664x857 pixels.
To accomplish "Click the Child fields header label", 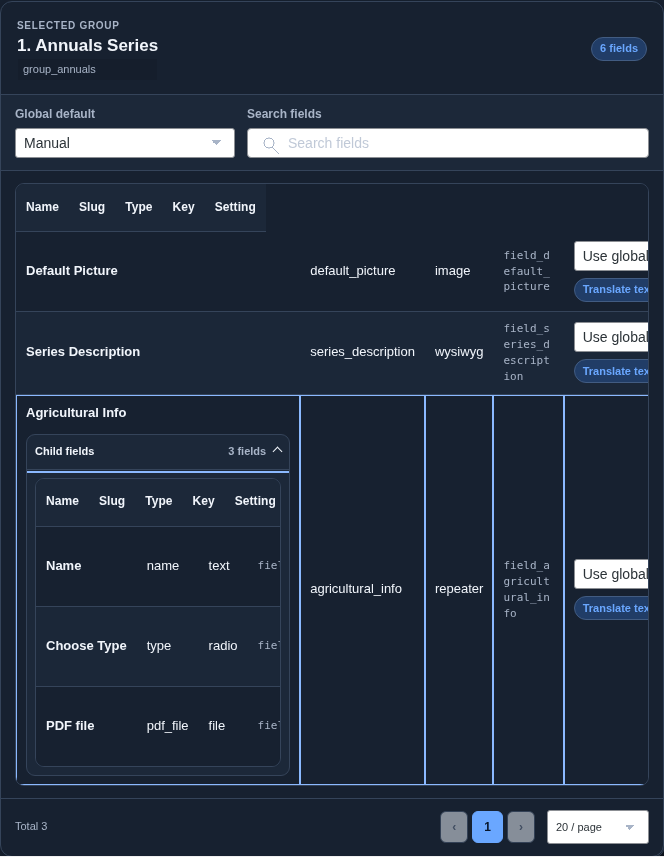I will pyautogui.click(x=64, y=451).
